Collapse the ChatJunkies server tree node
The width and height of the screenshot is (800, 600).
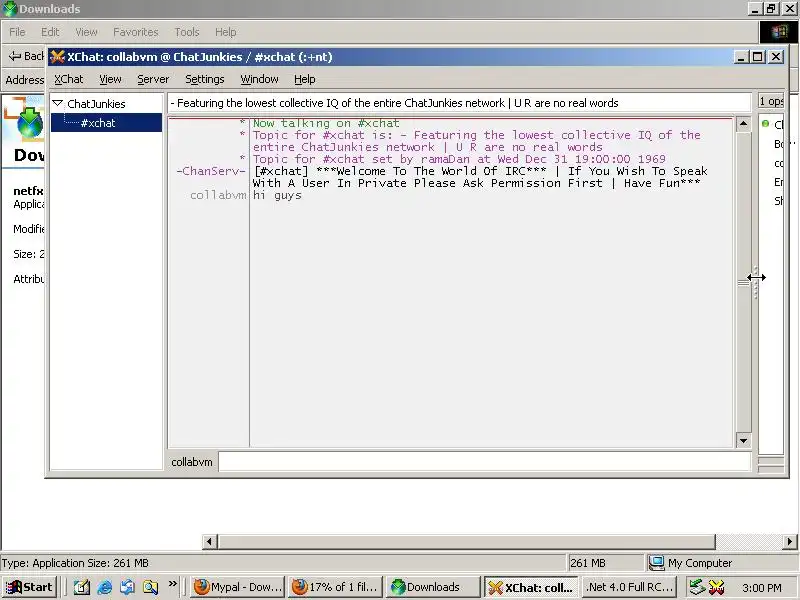tap(58, 103)
